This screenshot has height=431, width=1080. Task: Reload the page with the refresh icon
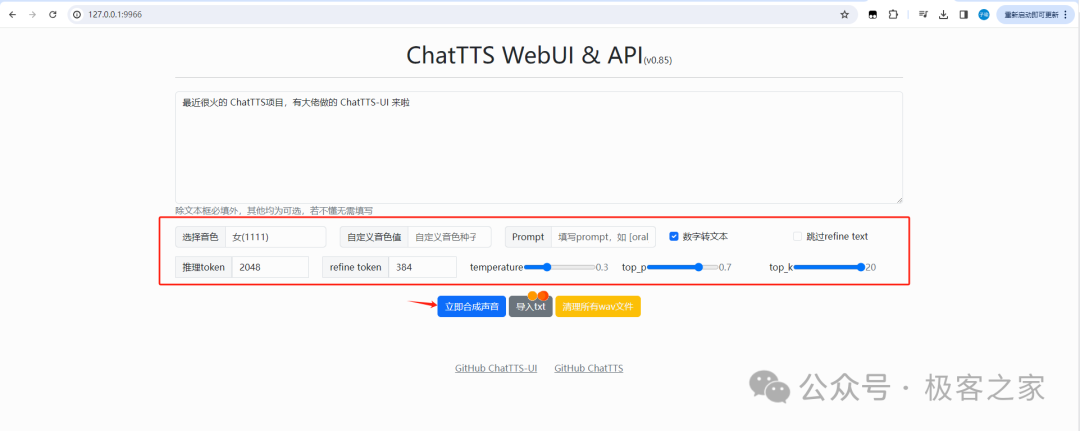point(52,14)
